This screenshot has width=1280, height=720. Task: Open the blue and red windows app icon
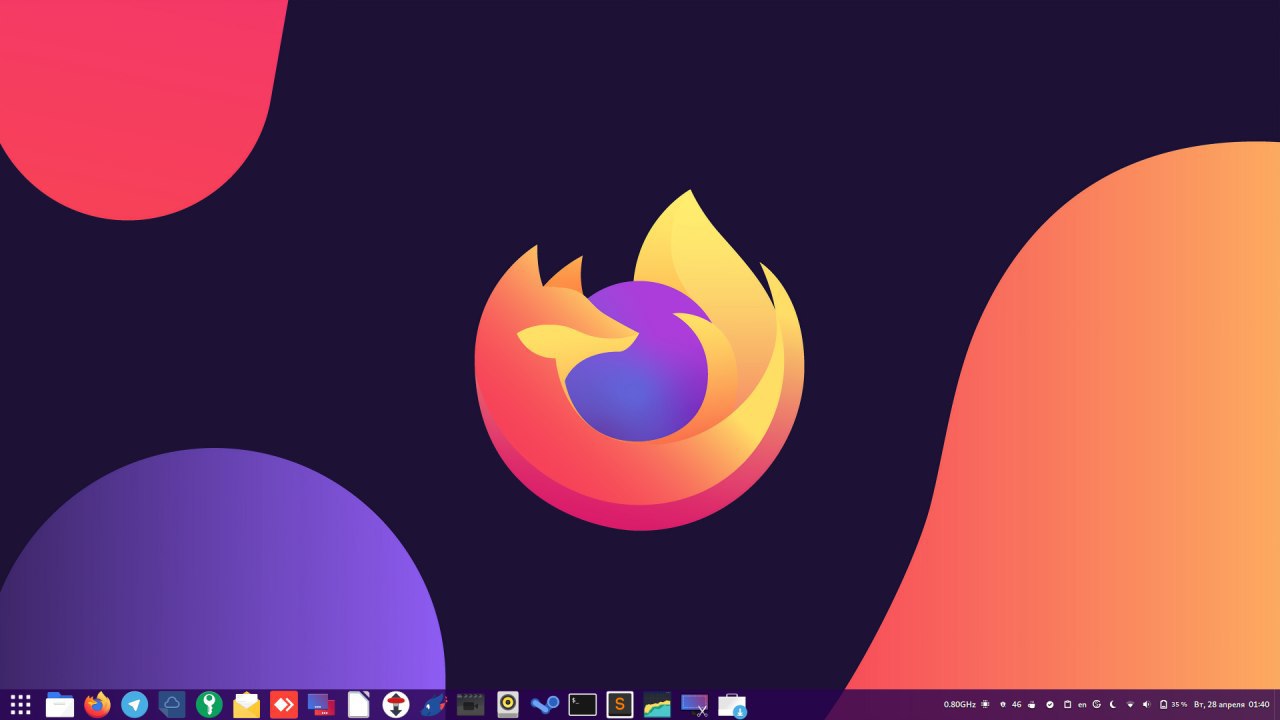tap(321, 704)
